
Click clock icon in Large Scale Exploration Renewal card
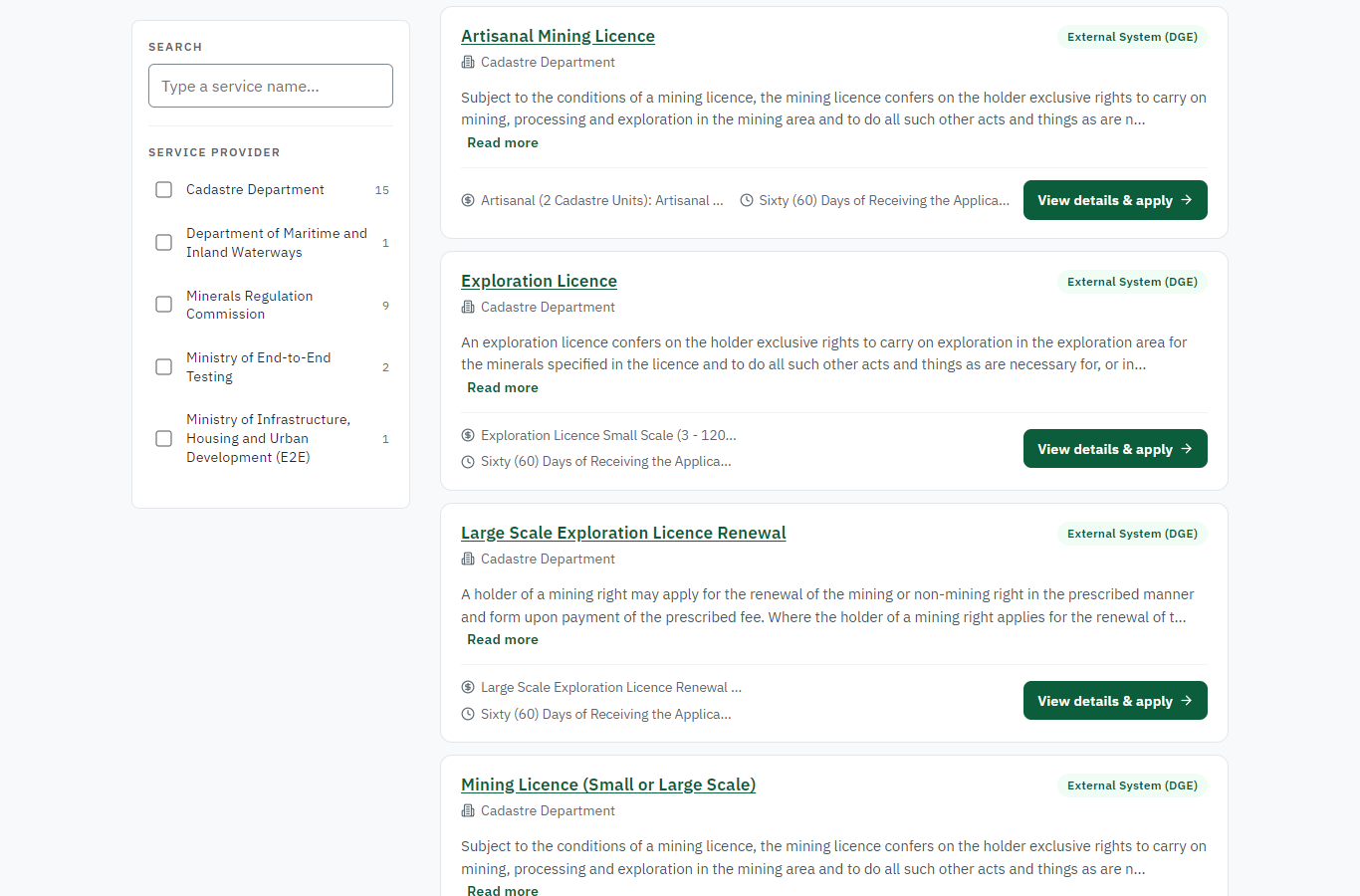pyautogui.click(x=468, y=714)
